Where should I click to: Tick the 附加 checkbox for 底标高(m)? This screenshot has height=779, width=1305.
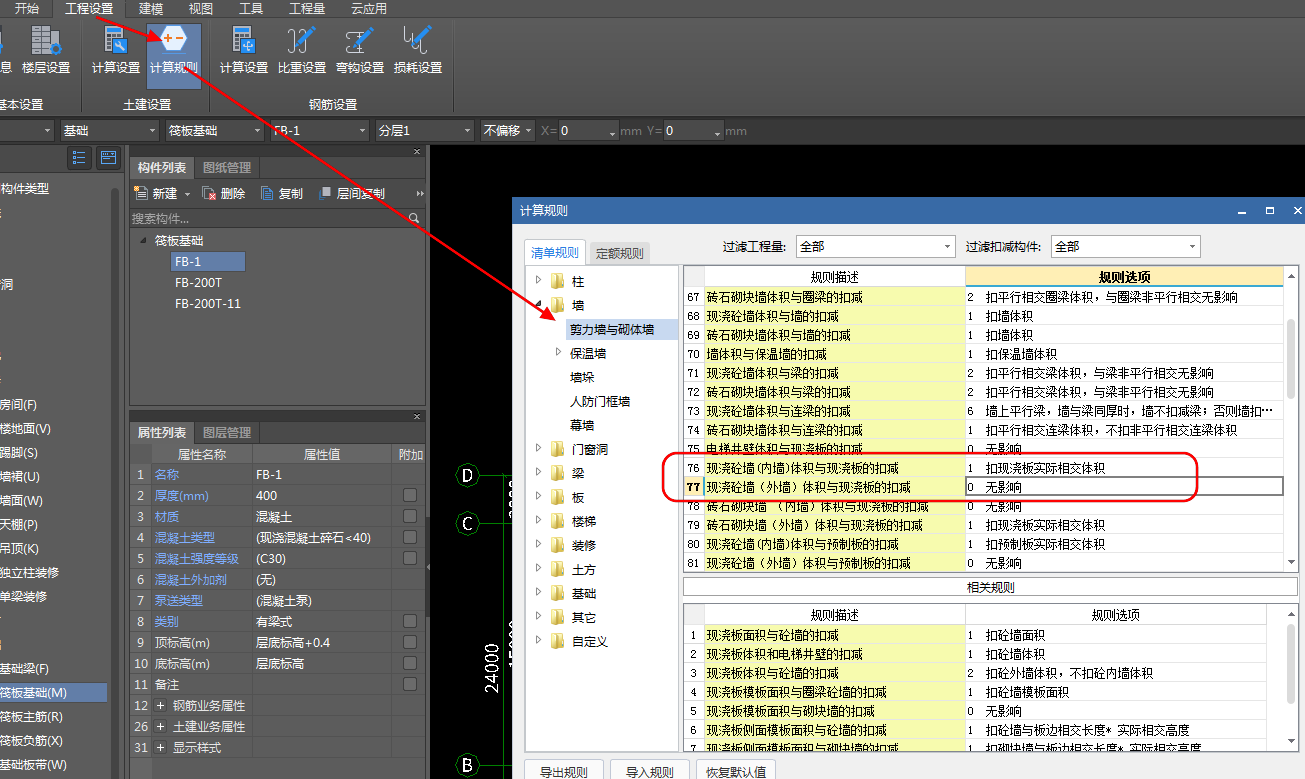tap(410, 663)
